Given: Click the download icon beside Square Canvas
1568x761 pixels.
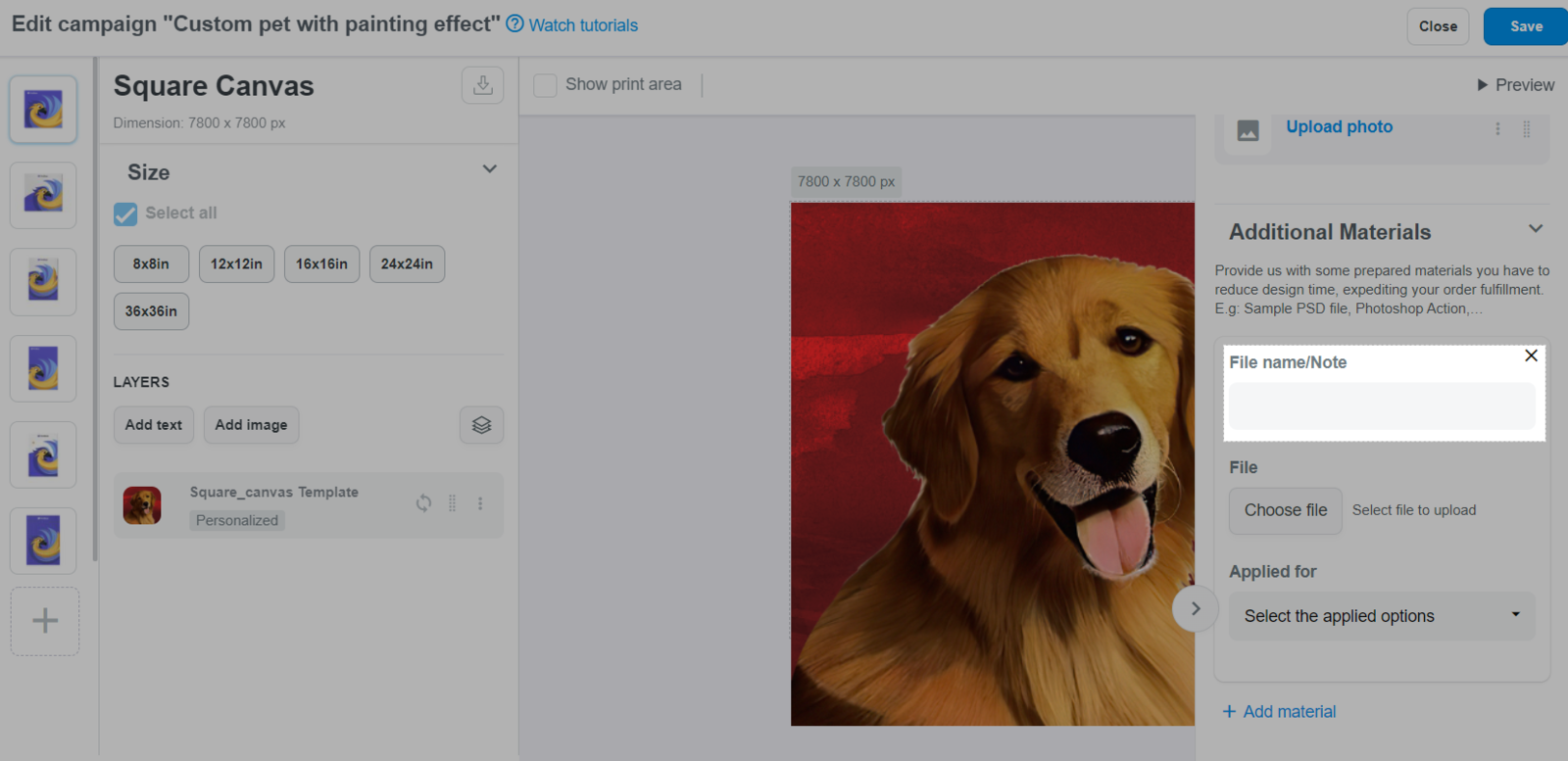Looking at the screenshot, I should click(482, 85).
